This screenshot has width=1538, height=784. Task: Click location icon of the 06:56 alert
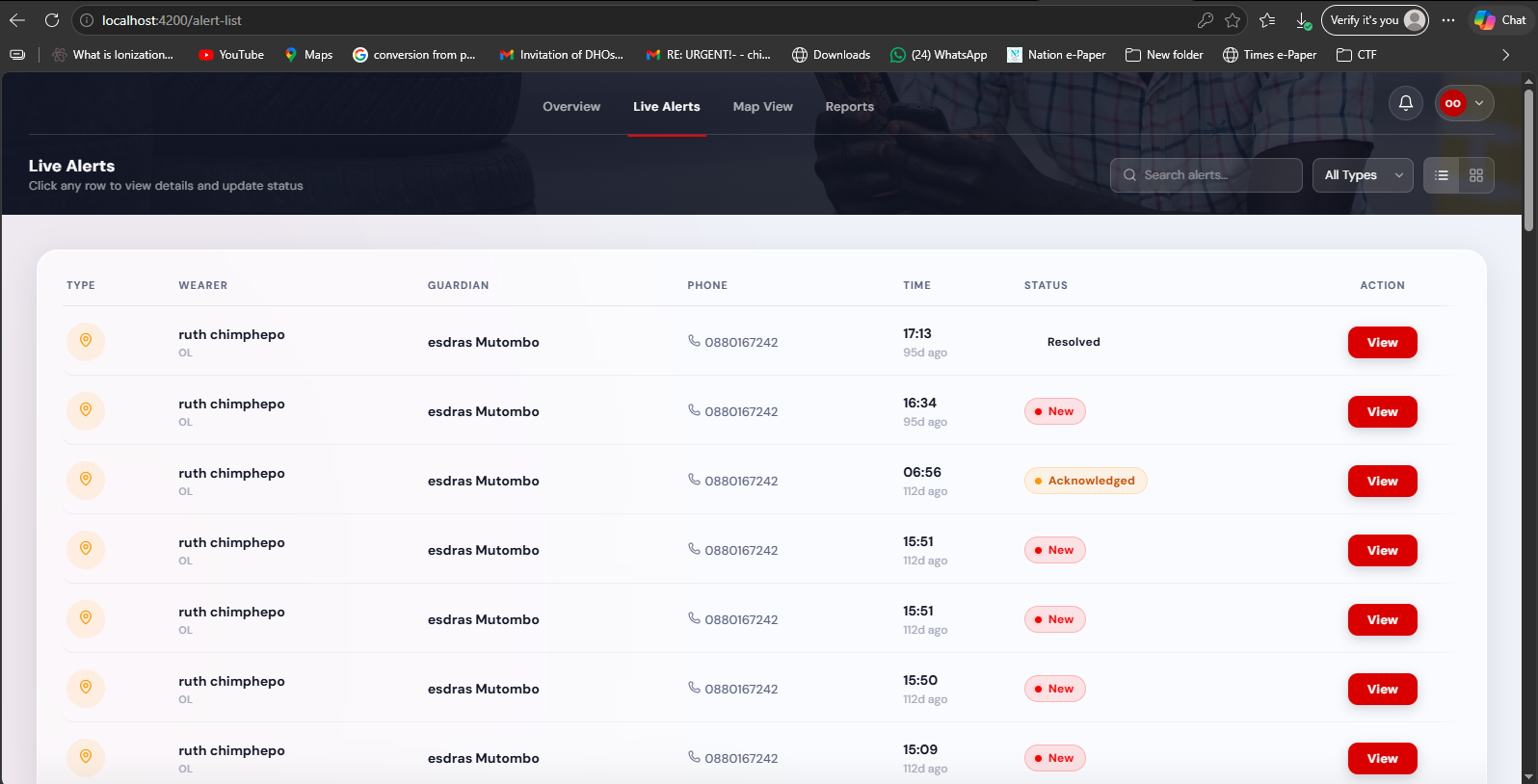[x=86, y=480]
